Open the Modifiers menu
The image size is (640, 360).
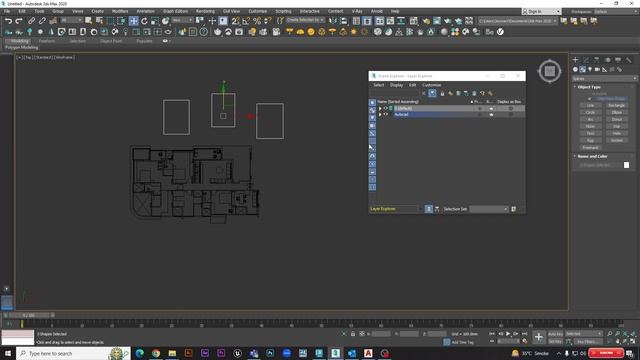point(120,11)
